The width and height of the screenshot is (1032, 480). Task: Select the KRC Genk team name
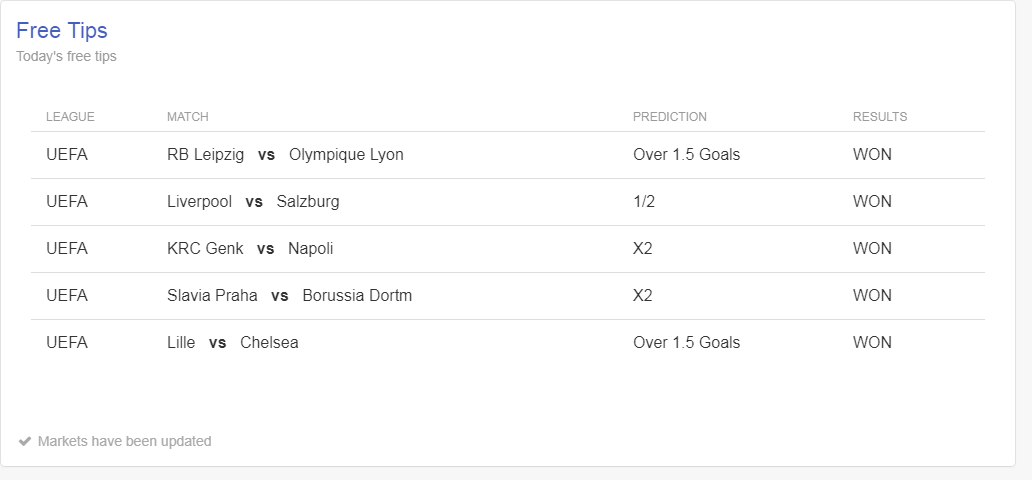click(205, 248)
